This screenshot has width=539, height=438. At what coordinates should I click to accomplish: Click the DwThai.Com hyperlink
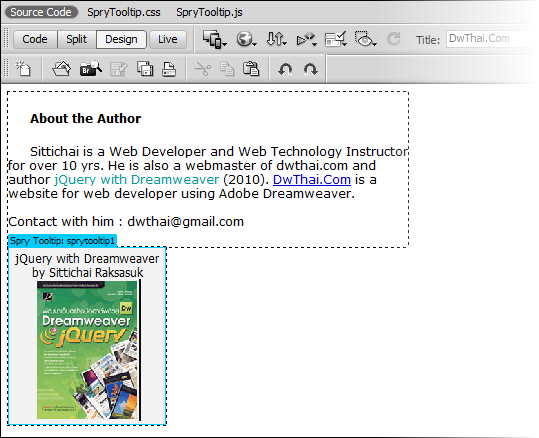[312, 179]
